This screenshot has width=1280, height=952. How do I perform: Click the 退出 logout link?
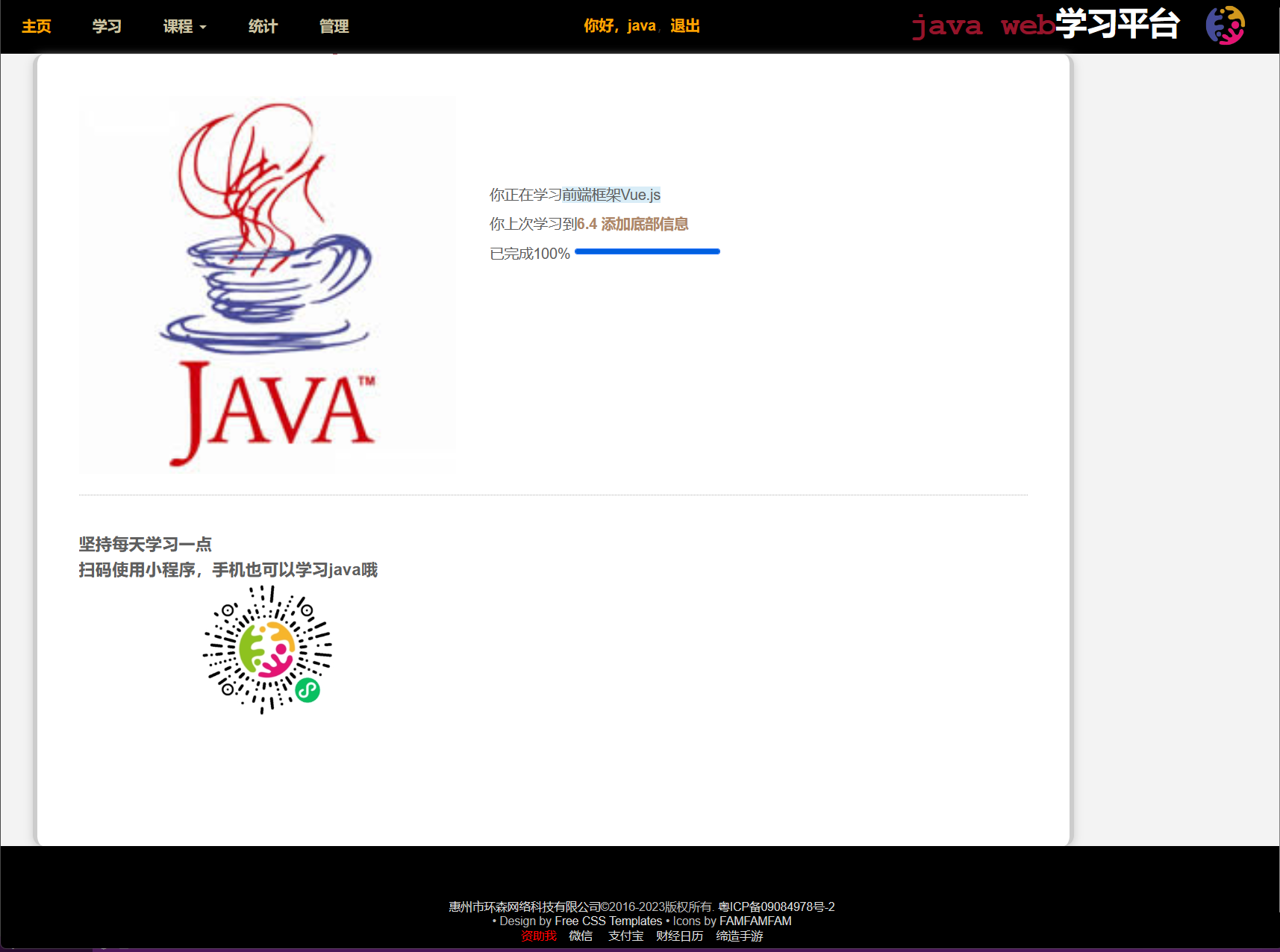[684, 25]
